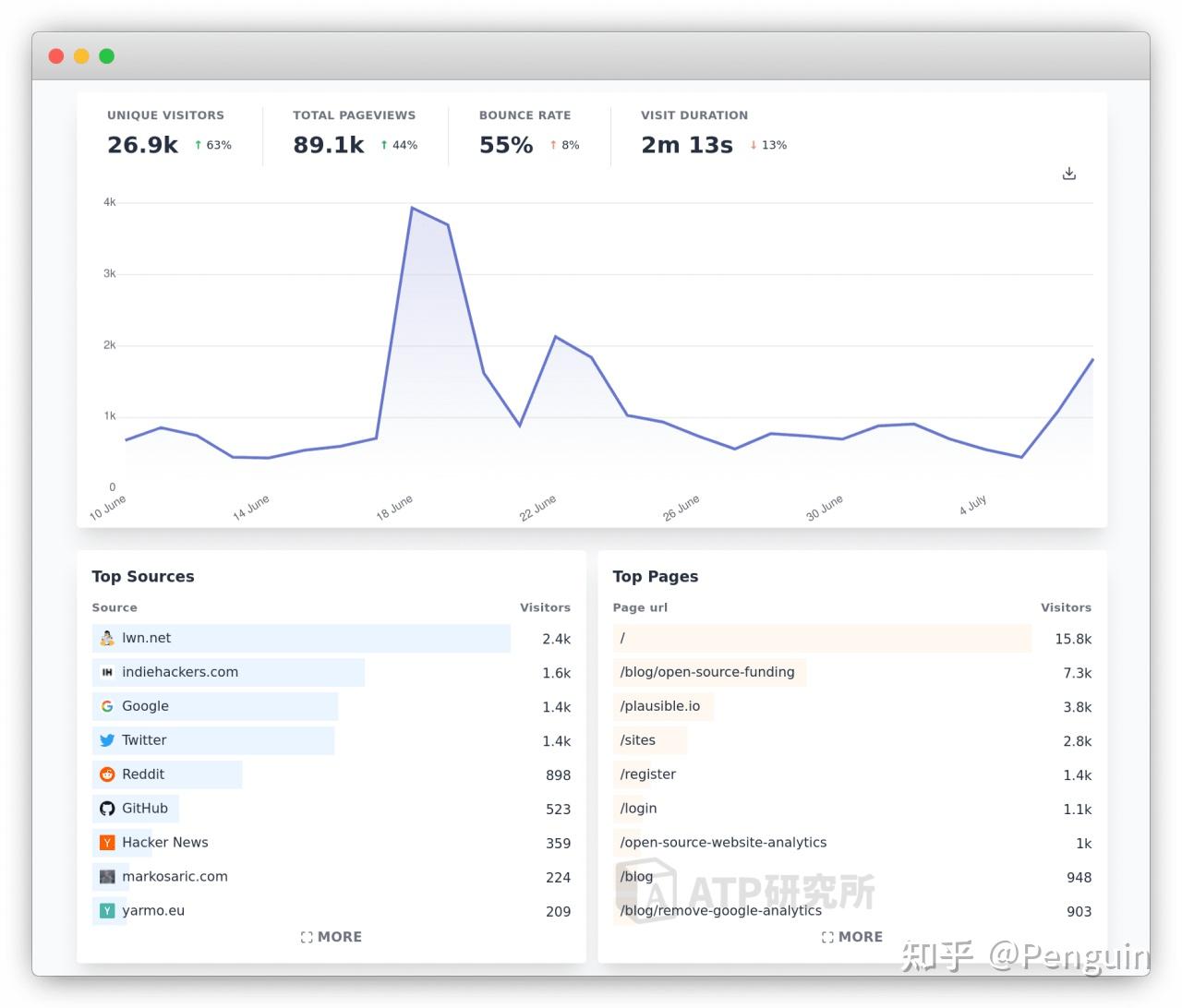Screen dimensions: 1182x1008
Task: Expand Top Pages with the MORE button
Action: [x=852, y=937]
